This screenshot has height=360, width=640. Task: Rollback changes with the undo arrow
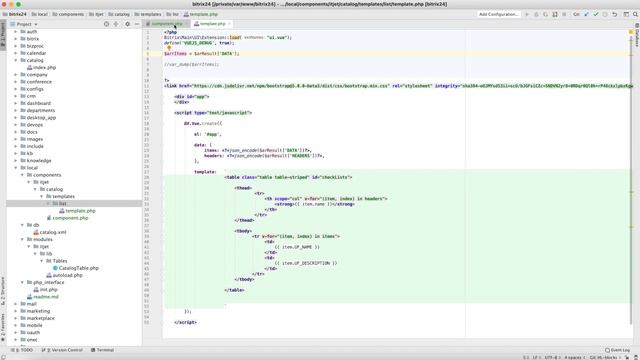[x=615, y=14]
